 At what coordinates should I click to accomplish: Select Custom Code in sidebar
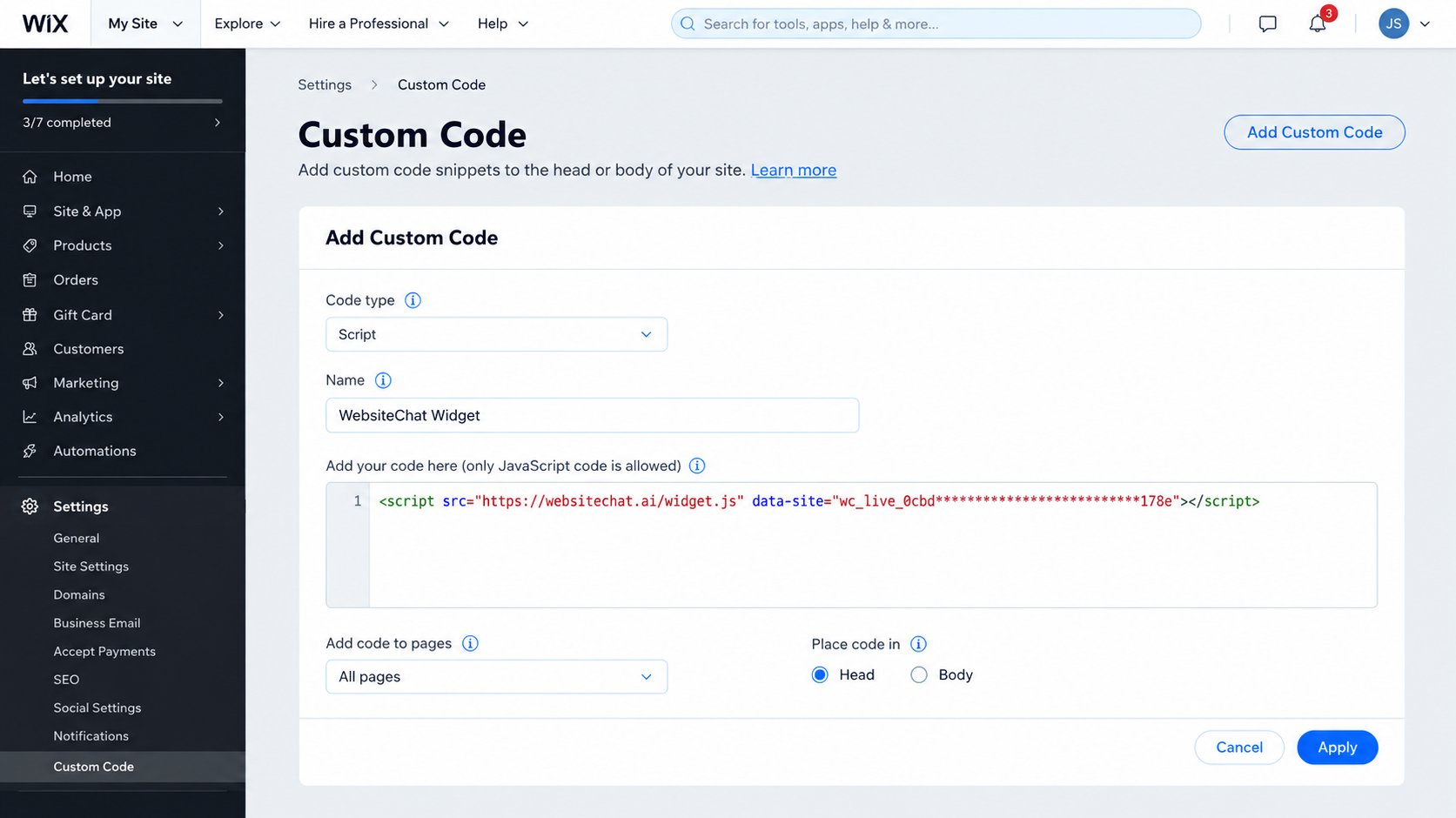click(123, 767)
